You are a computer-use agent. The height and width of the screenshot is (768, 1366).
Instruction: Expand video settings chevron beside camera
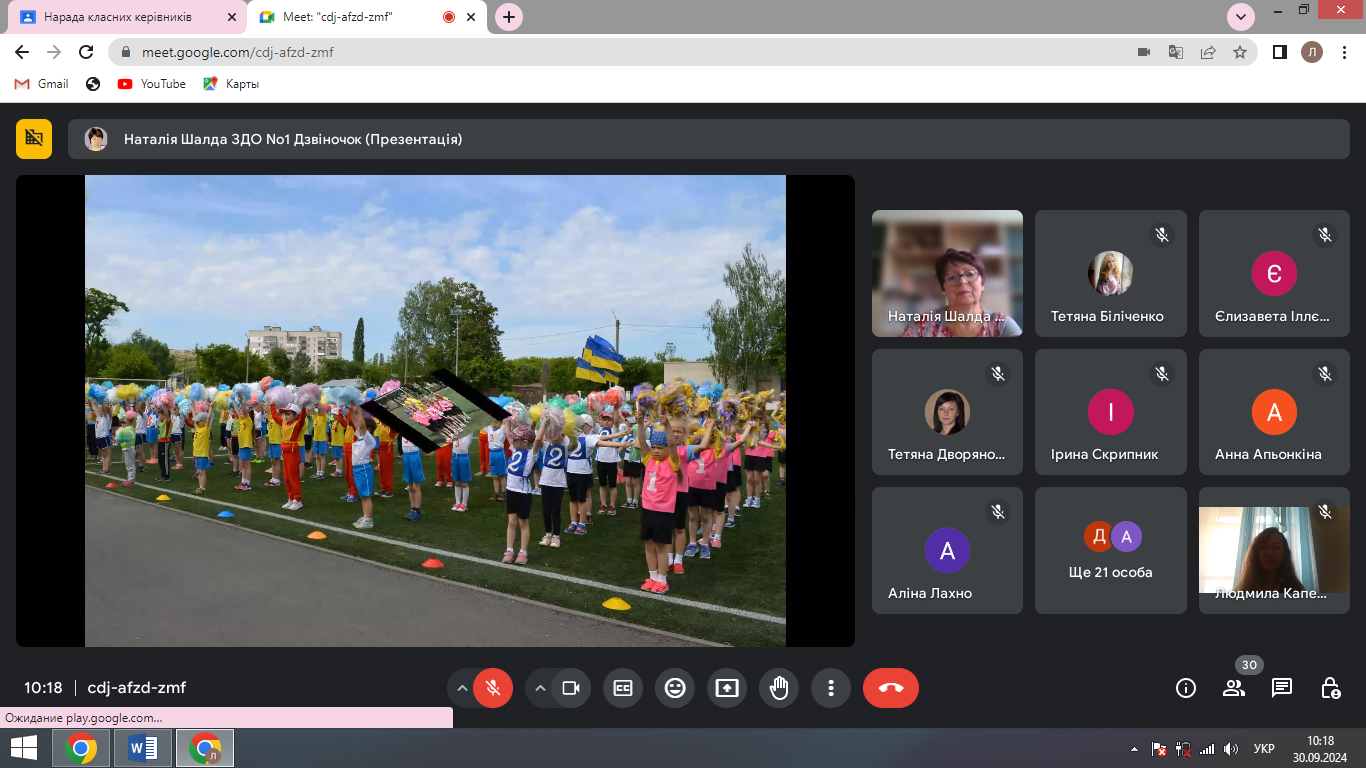click(540, 688)
